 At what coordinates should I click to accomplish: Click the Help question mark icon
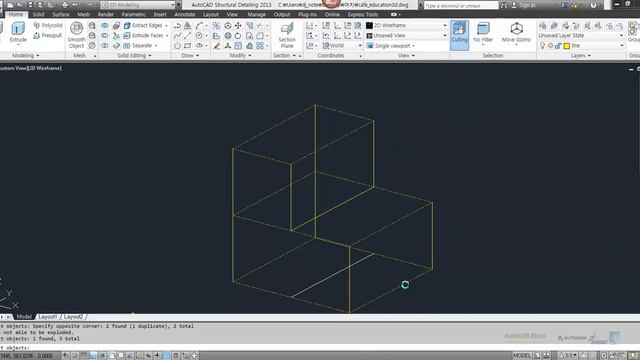tap(593, 5)
